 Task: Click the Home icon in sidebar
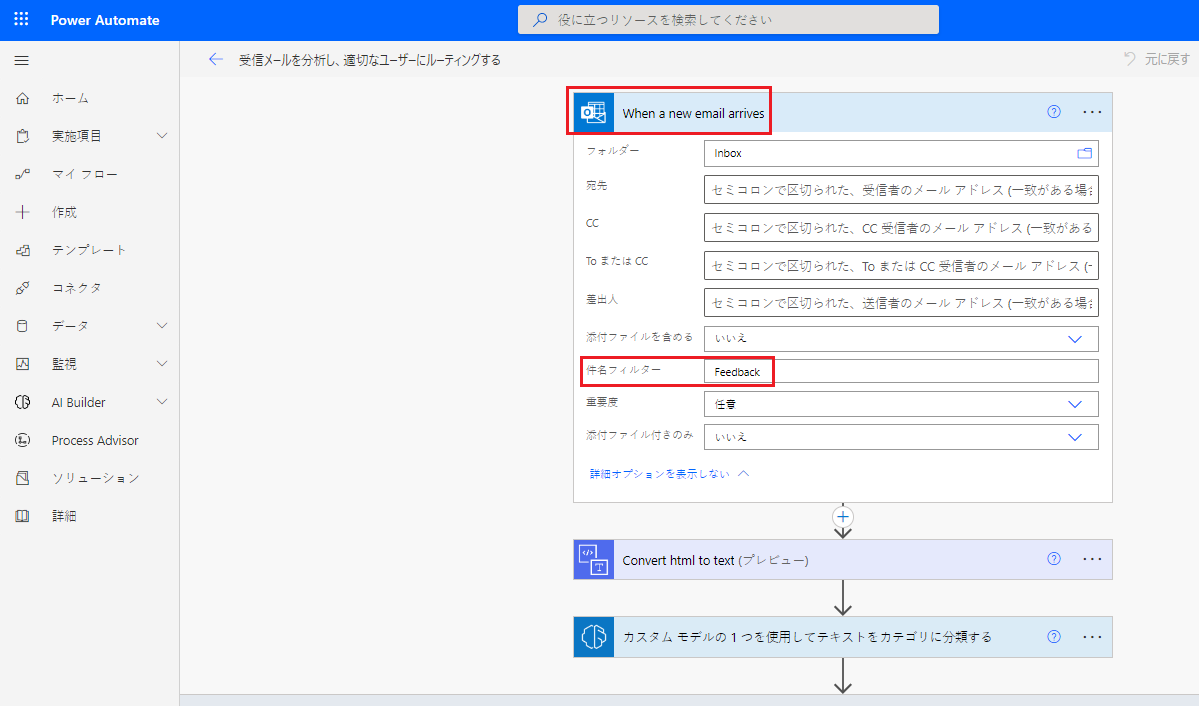[x=23, y=98]
